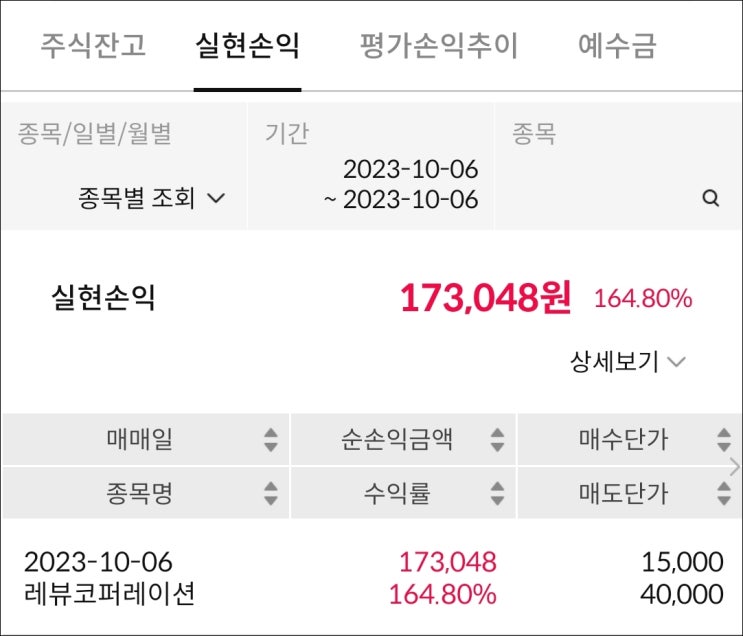This screenshot has height=636, width=743.
Task: Click the 종목 search input field
Action: pos(600,198)
